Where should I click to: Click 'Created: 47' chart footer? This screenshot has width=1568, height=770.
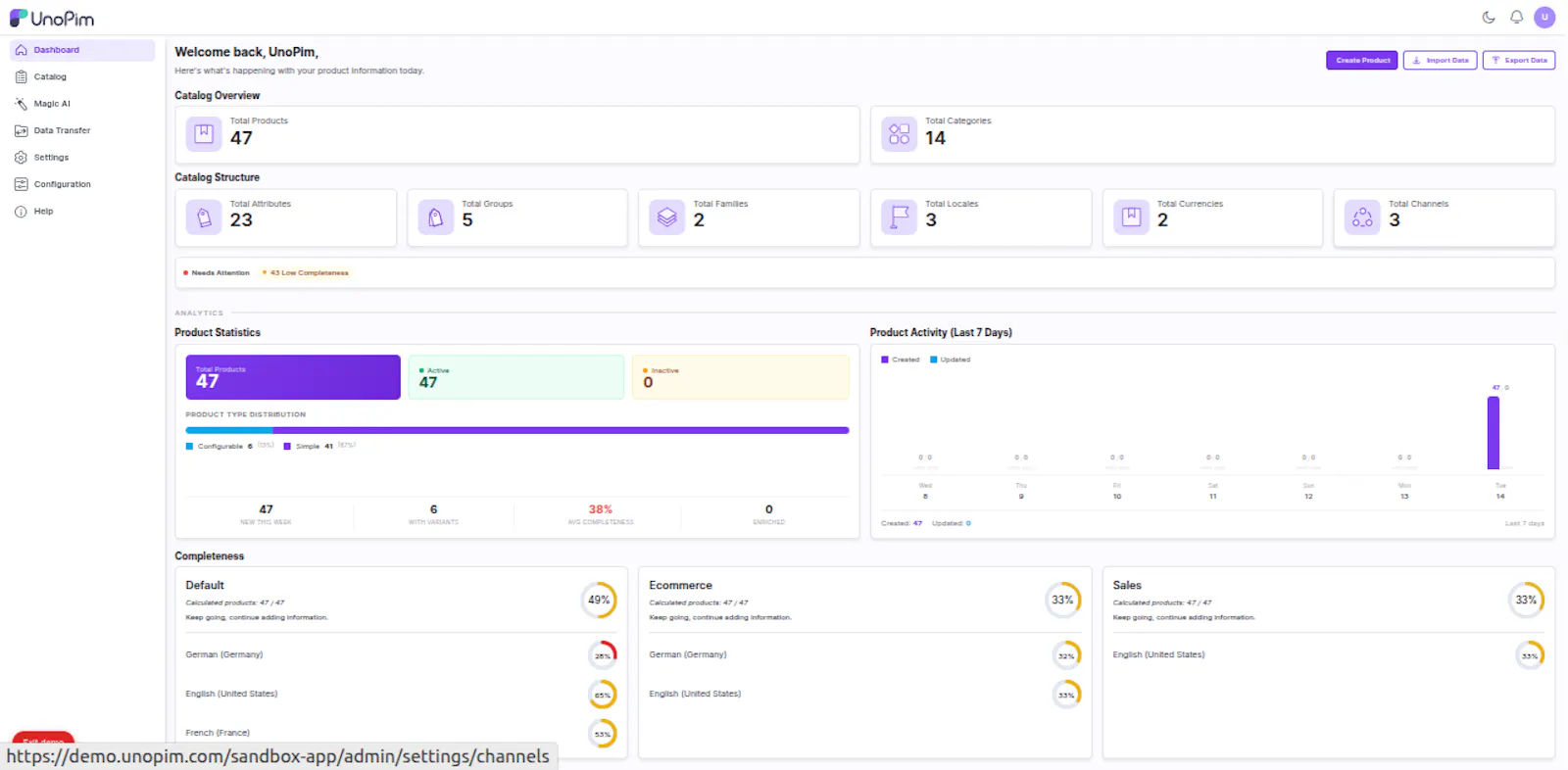pos(902,523)
